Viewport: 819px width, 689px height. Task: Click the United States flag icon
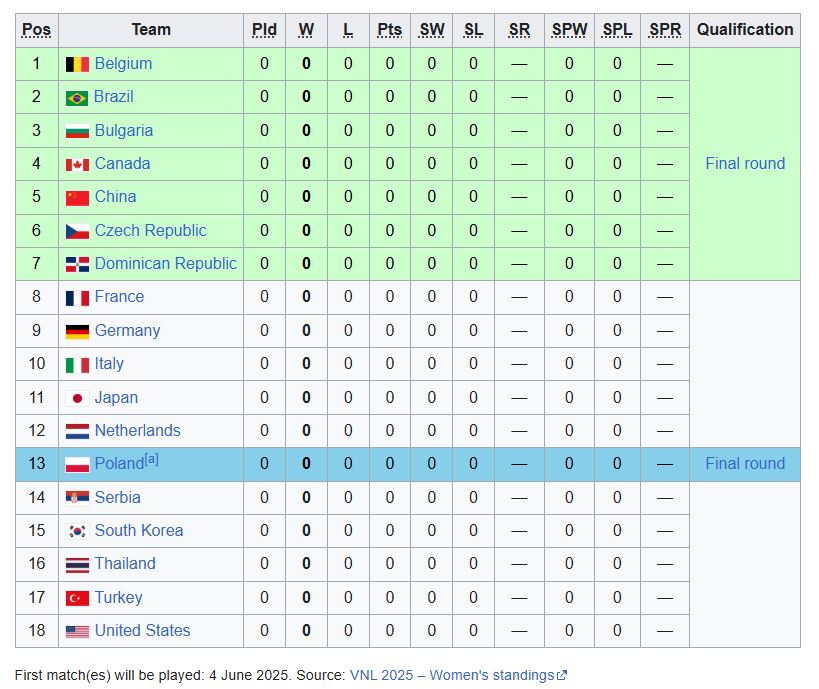(77, 632)
